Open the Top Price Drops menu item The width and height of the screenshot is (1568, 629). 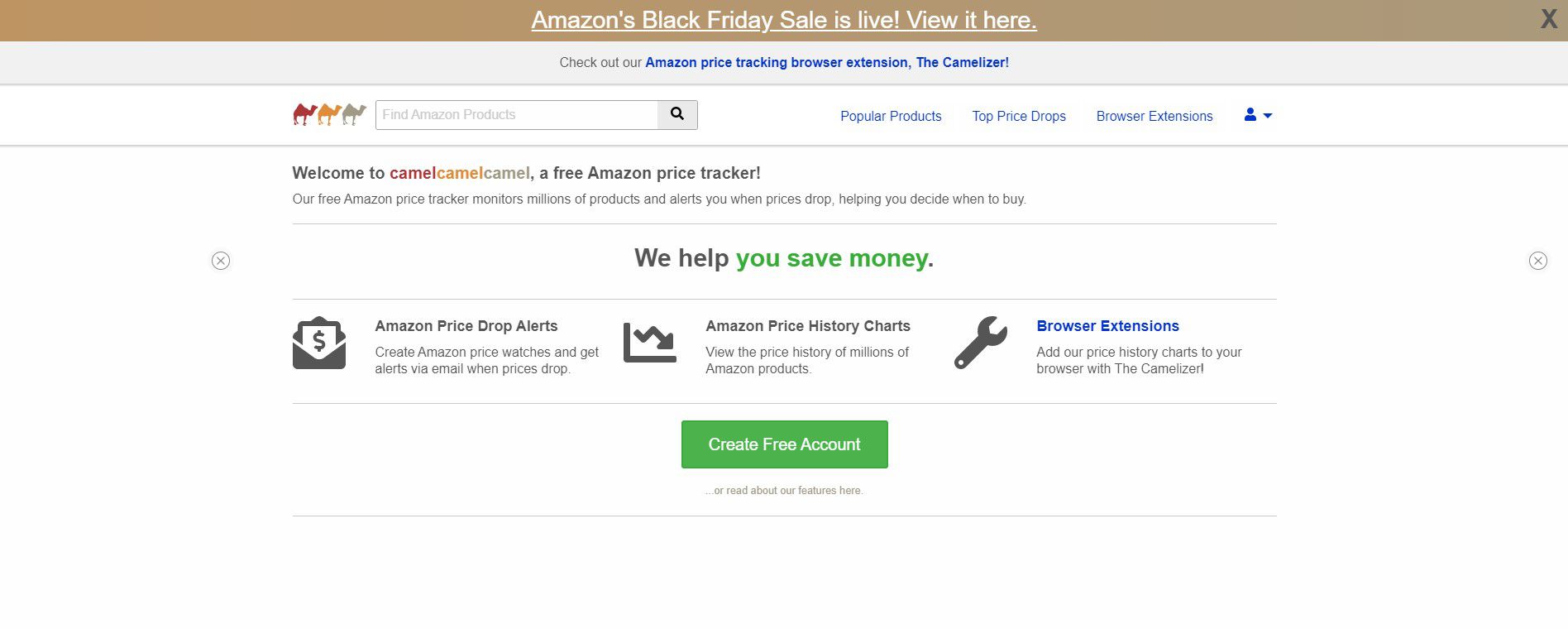point(1019,116)
